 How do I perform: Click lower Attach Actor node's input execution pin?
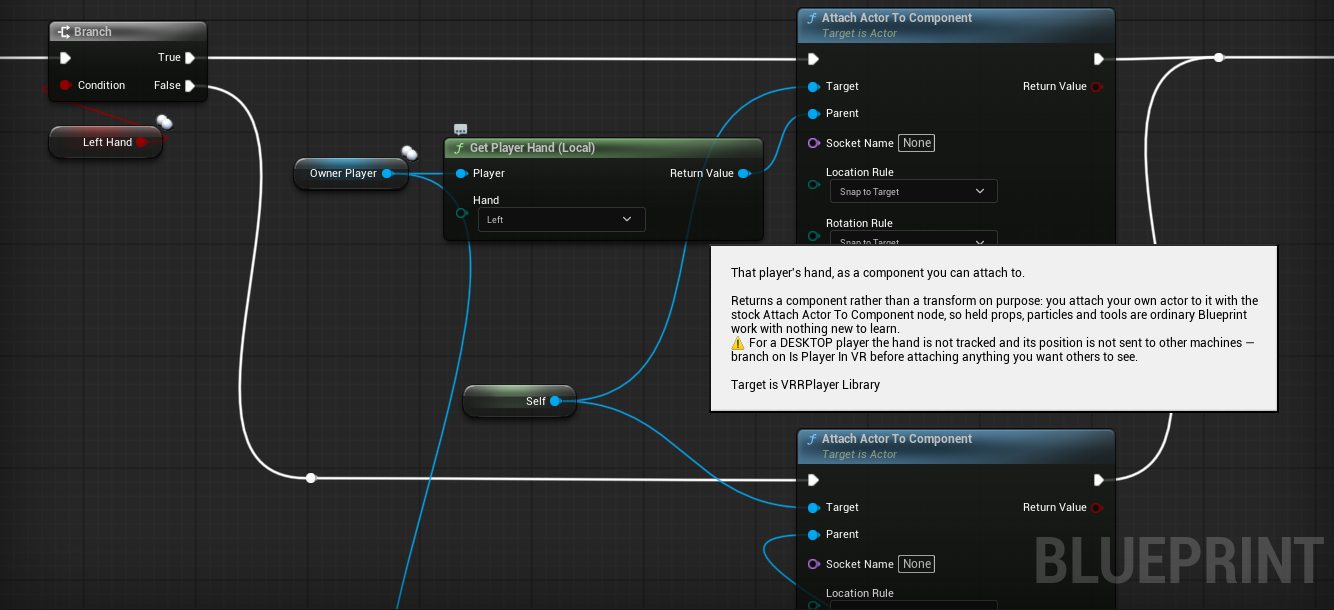pyautogui.click(x=814, y=480)
